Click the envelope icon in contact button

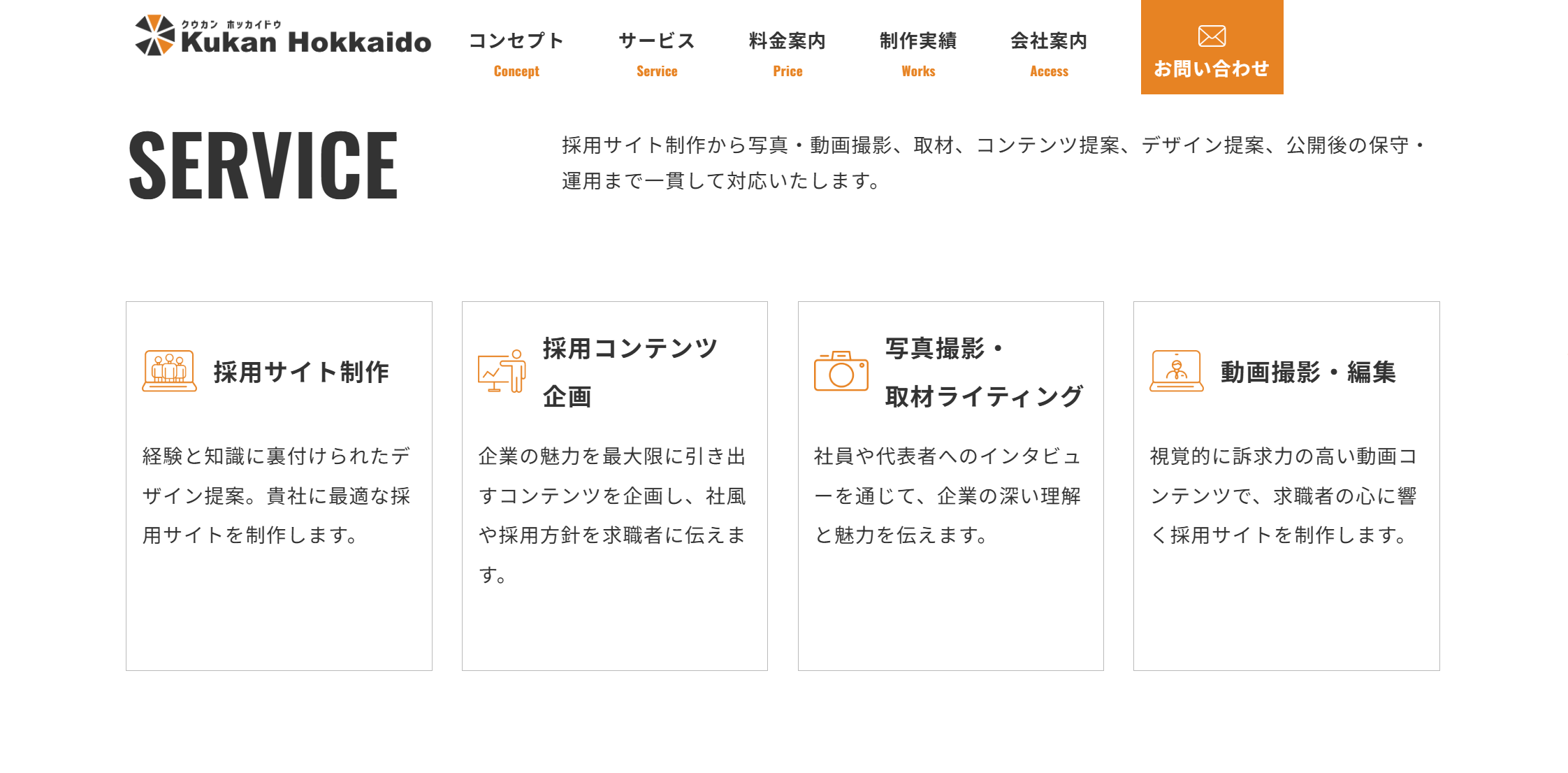1212,36
